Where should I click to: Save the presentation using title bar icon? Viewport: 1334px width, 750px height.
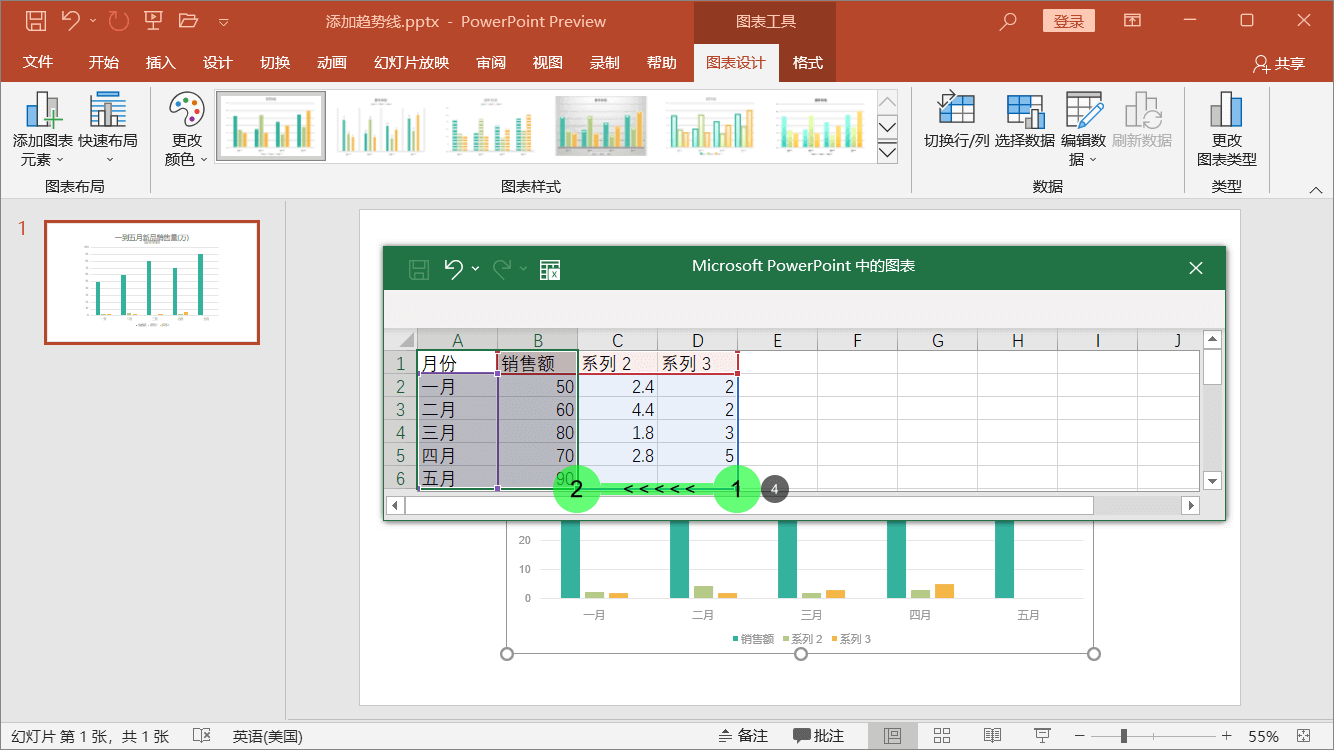pyautogui.click(x=35, y=21)
